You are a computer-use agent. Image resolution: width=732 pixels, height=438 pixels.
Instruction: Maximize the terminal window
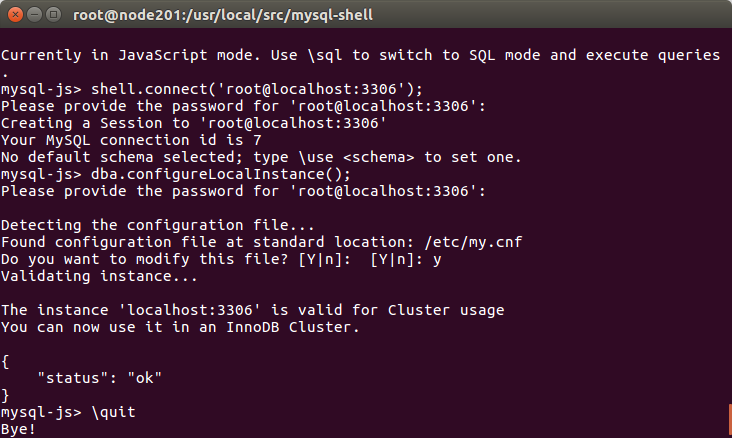(x=54, y=15)
